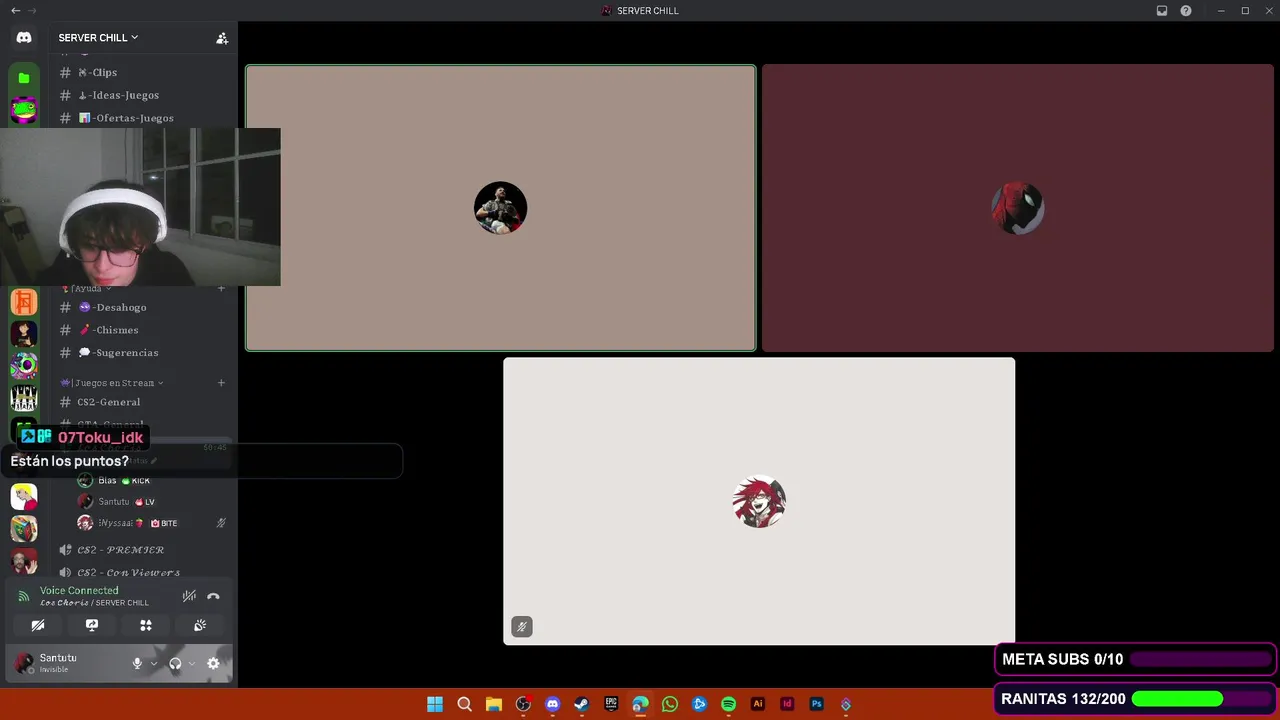Click the Voice Connected status text
The height and width of the screenshot is (720, 1280).
coord(79,590)
